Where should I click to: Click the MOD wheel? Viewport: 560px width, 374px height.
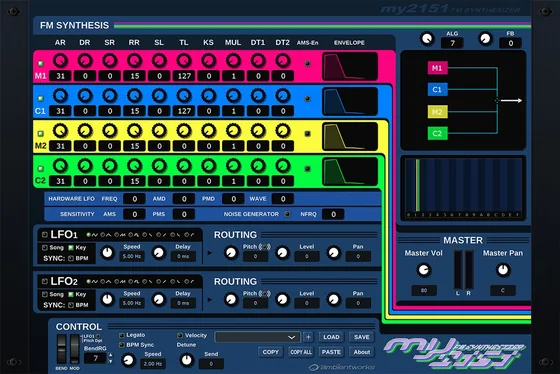click(x=74, y=349)
